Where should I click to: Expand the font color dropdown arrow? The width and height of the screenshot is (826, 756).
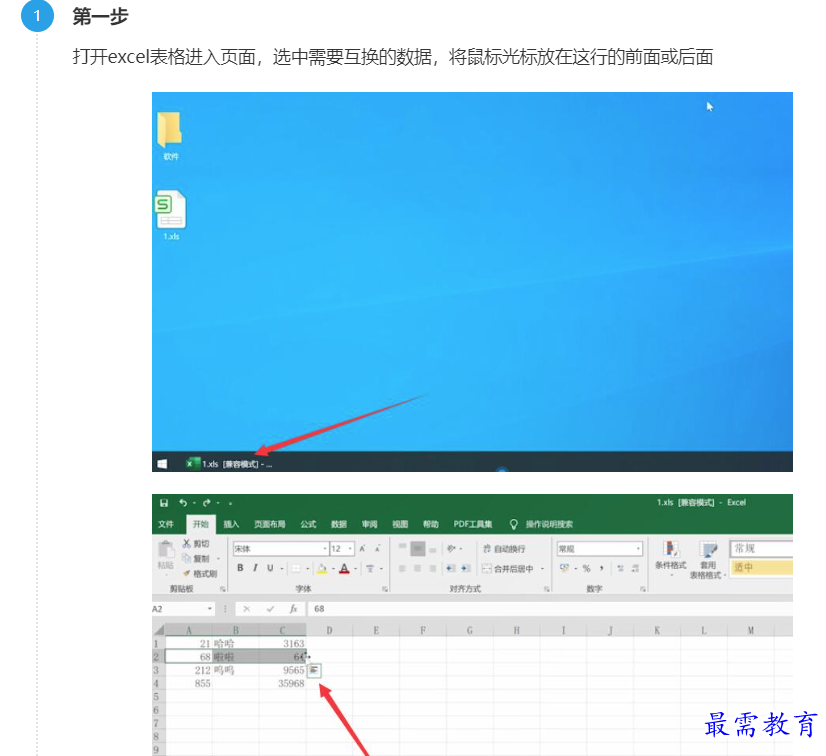point(356,568)
